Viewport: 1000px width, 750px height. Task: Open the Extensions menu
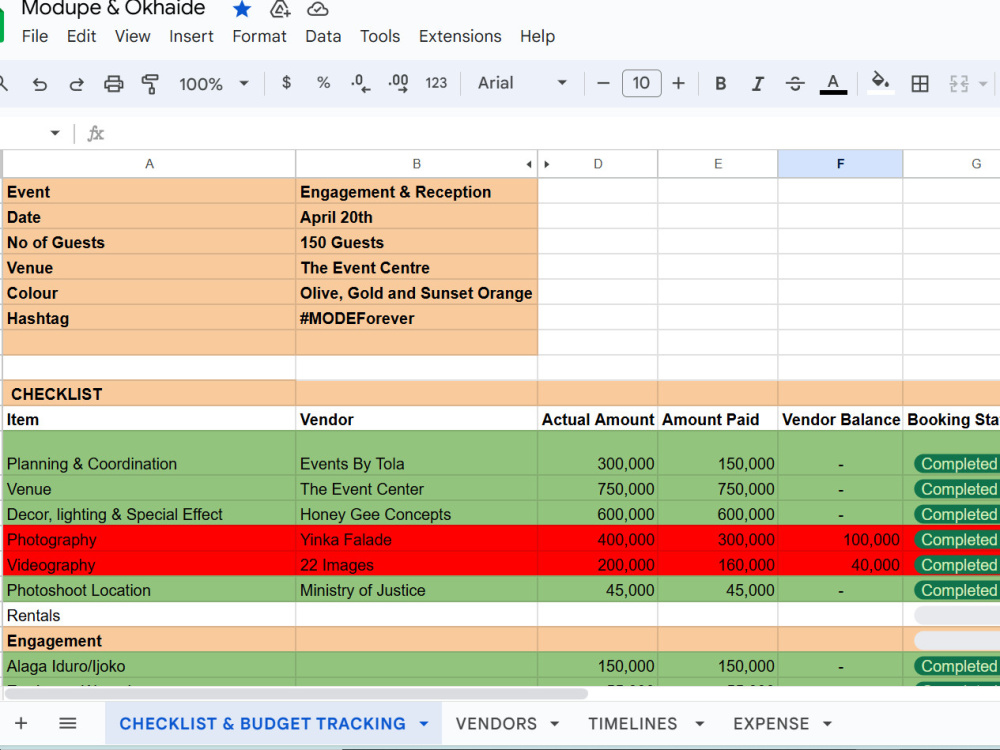pos(460,36)
